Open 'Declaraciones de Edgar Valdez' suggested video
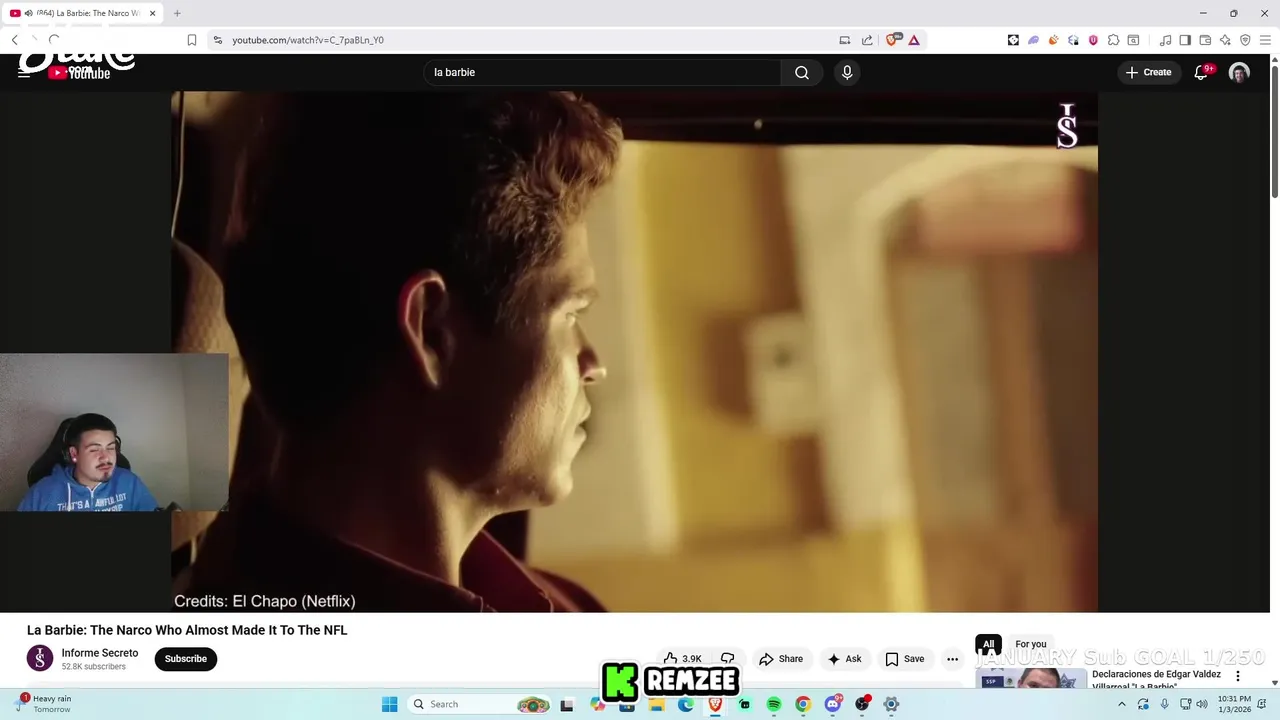The image size is (1280, 720). [x=1156, y=679]
